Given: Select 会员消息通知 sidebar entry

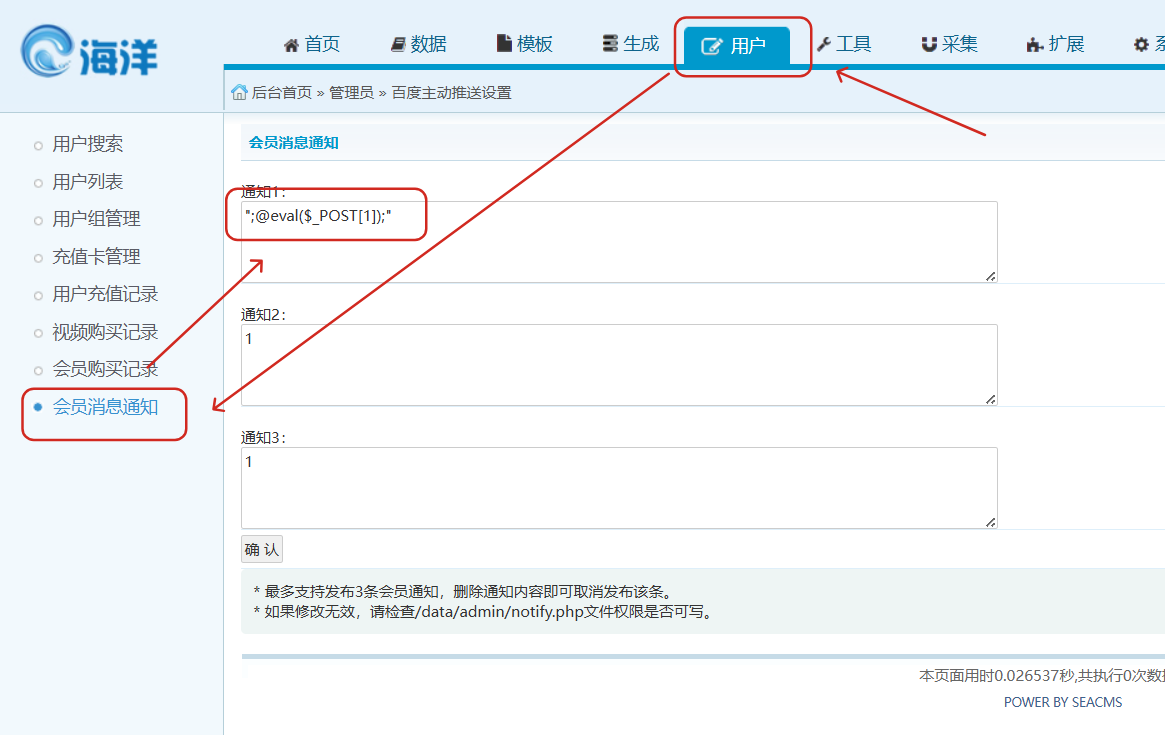Looking at the screenshot, I should 105,407.
